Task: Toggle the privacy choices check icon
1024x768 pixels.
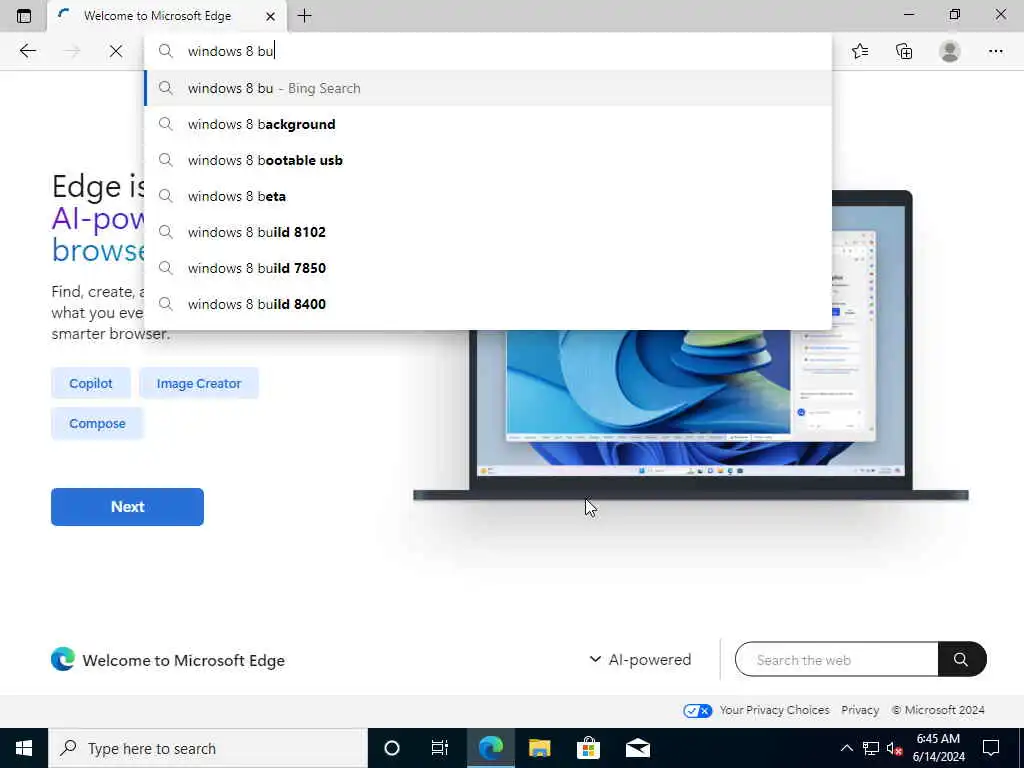Action: 697,711
